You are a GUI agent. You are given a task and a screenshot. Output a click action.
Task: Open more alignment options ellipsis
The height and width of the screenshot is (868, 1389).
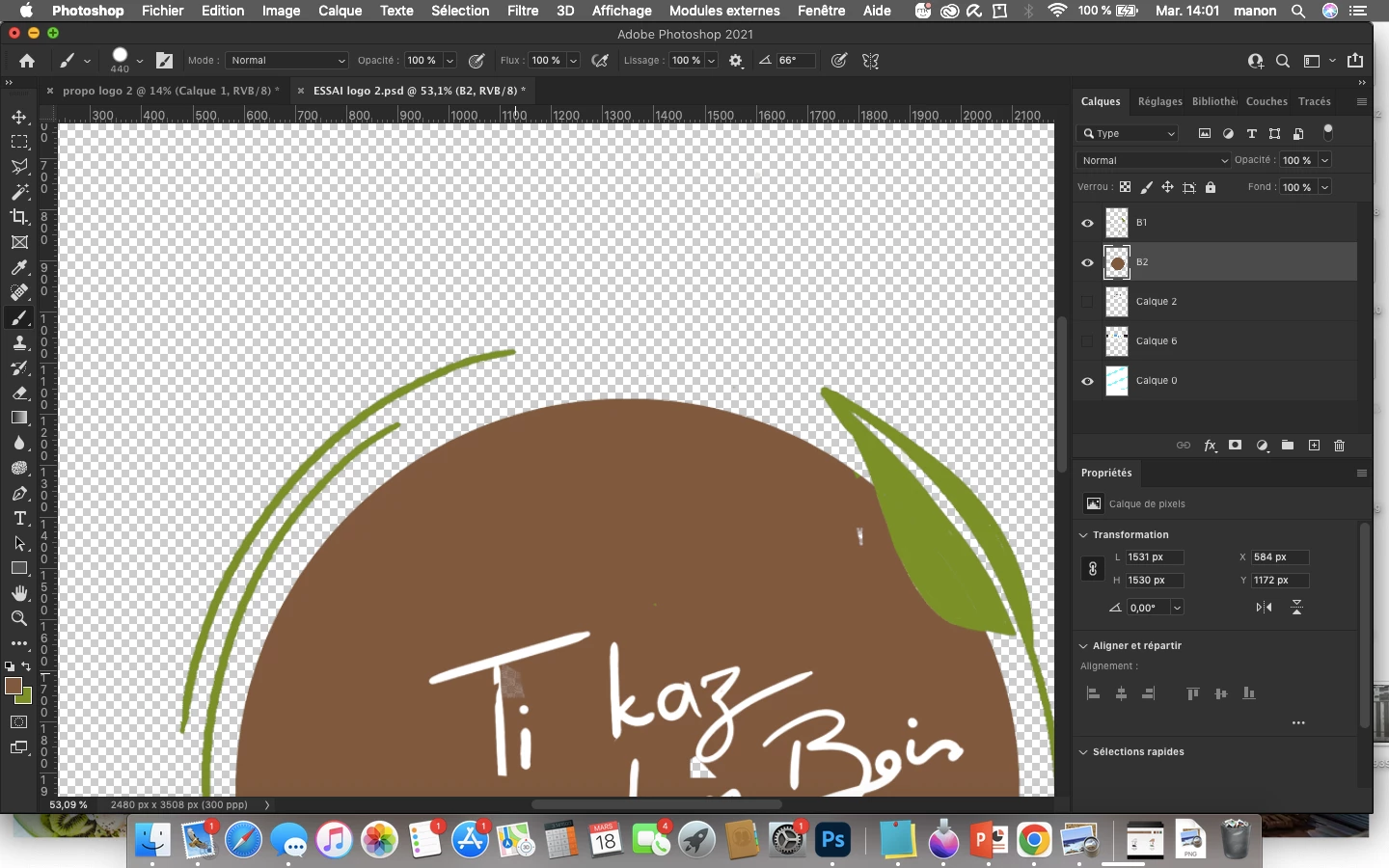[x=1298, y=722]
